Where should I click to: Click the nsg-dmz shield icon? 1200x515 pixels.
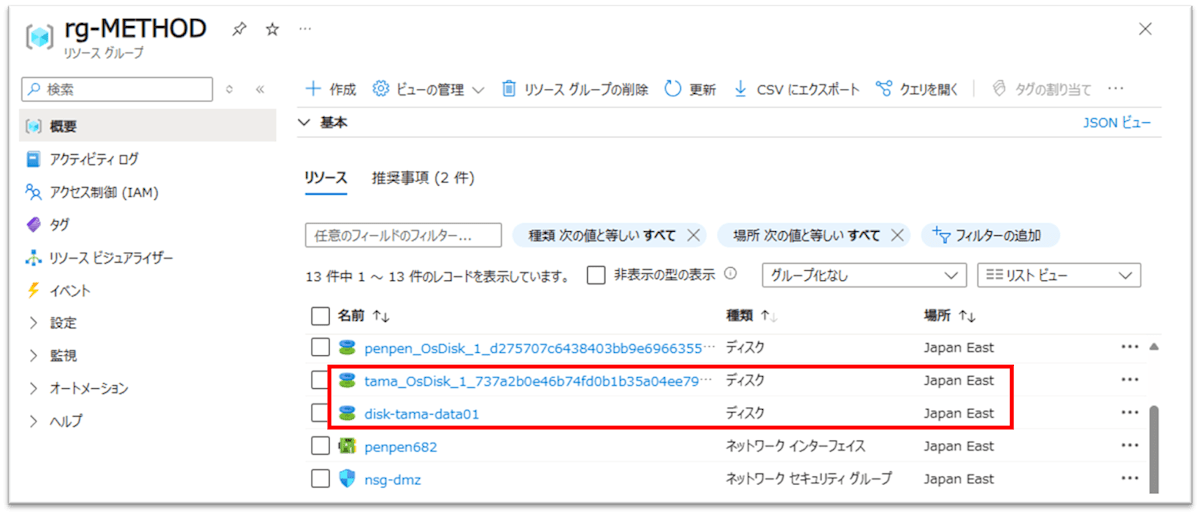(x=347, y=479)
